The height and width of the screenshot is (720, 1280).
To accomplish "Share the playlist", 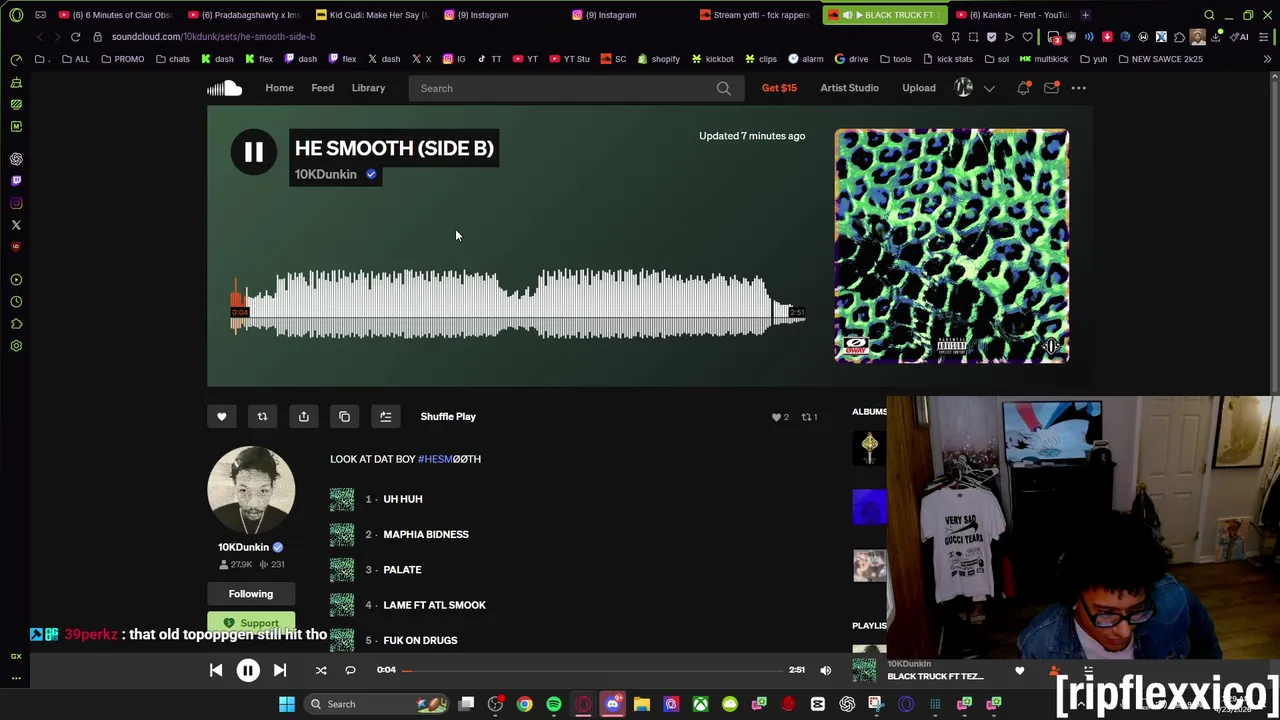I will [303, 417].
